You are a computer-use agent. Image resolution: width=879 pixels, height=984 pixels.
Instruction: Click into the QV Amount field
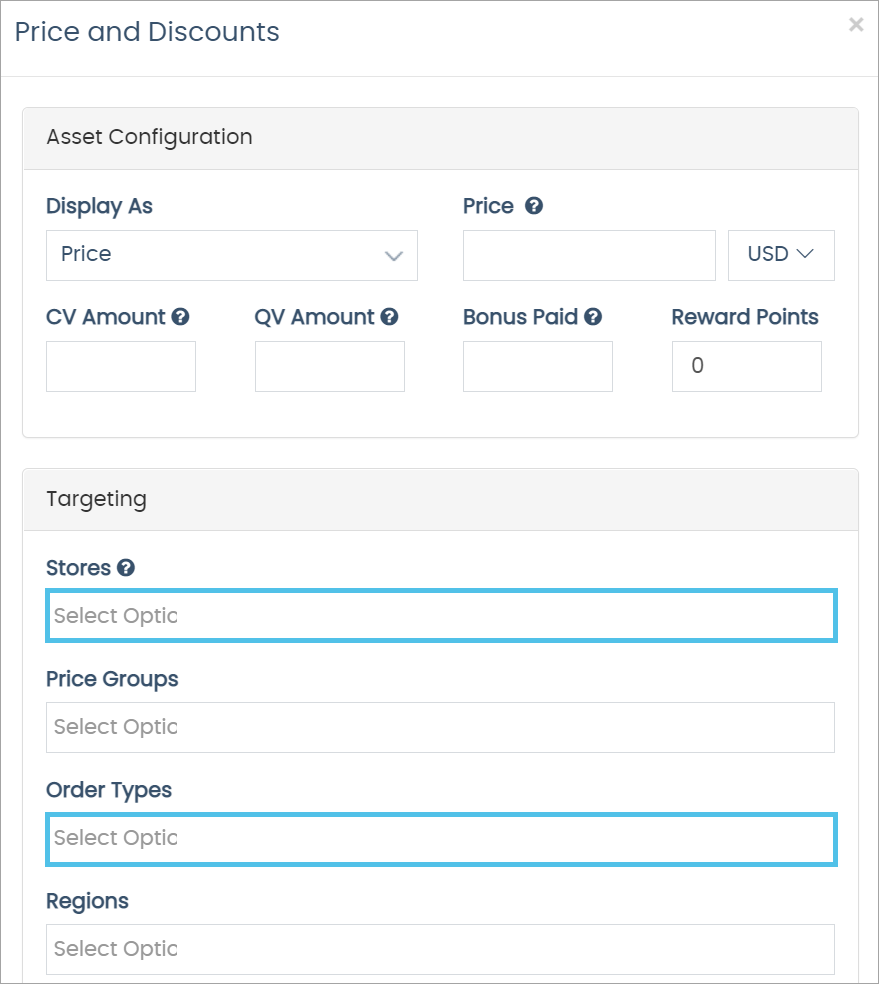330,366
